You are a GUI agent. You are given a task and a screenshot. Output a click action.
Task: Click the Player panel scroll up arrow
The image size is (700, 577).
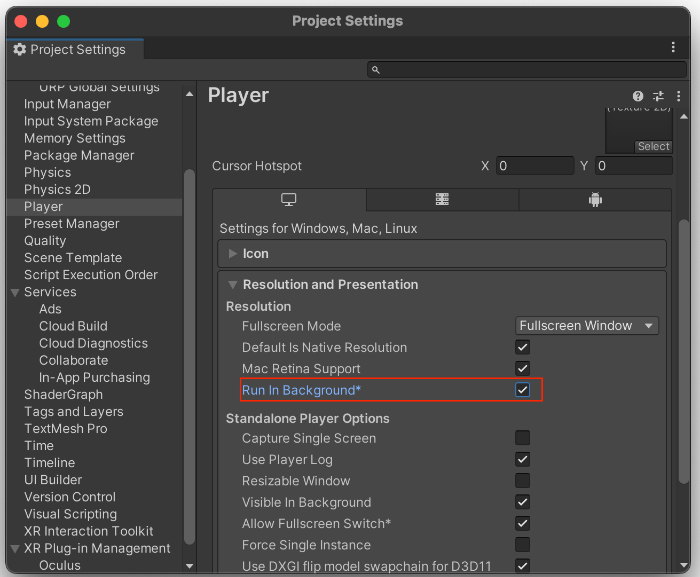coord(683,117)
